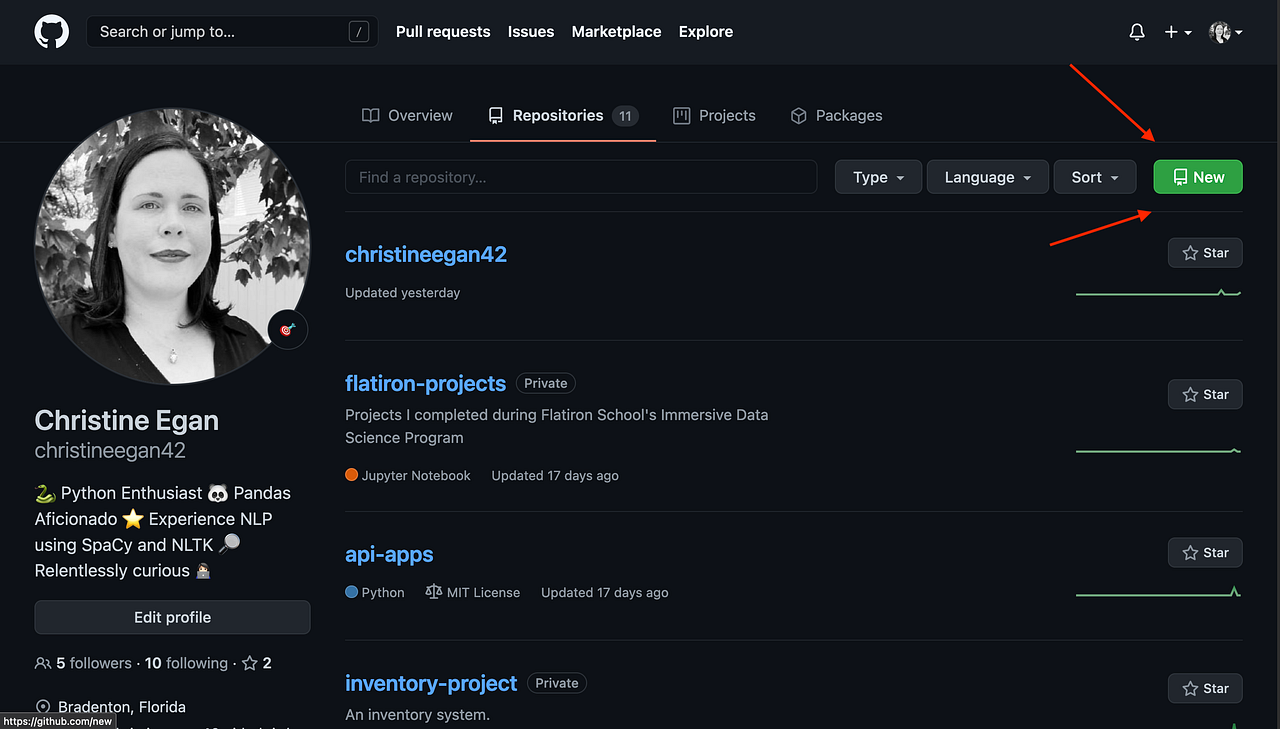The width and height of the screenshot is (1280, 729).
Task: Open the profile avatar menu
Action: click(1223, 31)
